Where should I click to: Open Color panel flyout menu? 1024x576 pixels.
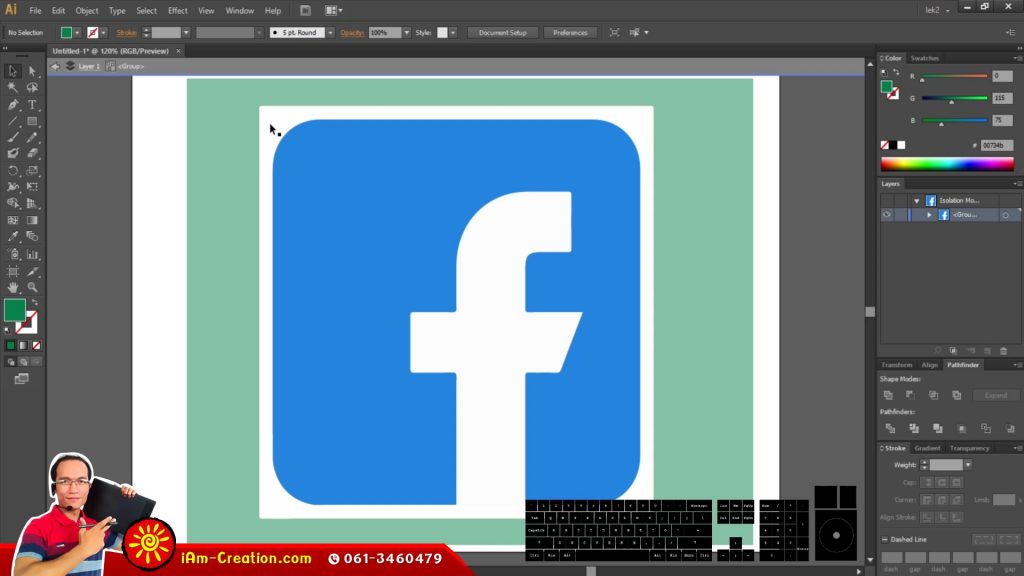pos(1016,58)
